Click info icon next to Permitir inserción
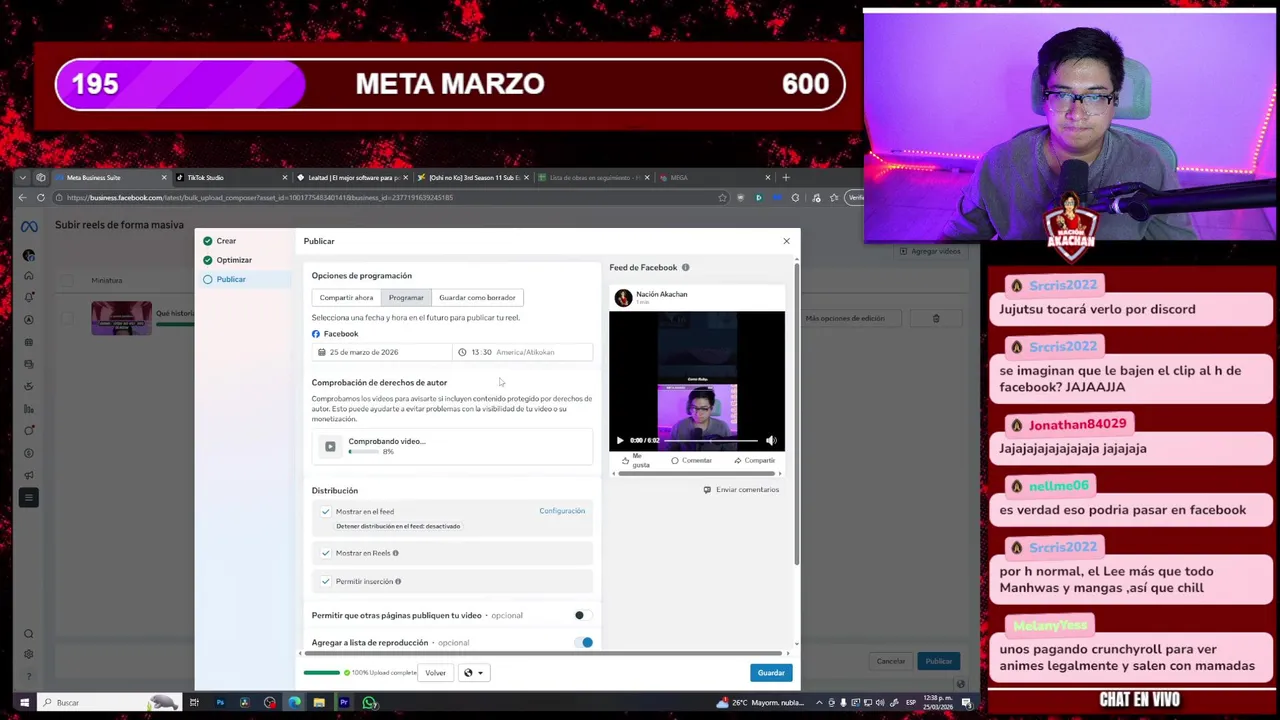 (x=398, y=581)
